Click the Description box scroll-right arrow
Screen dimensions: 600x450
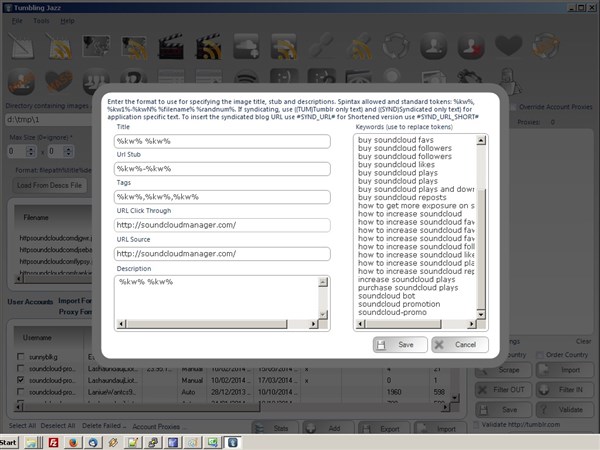coord(313,324)
